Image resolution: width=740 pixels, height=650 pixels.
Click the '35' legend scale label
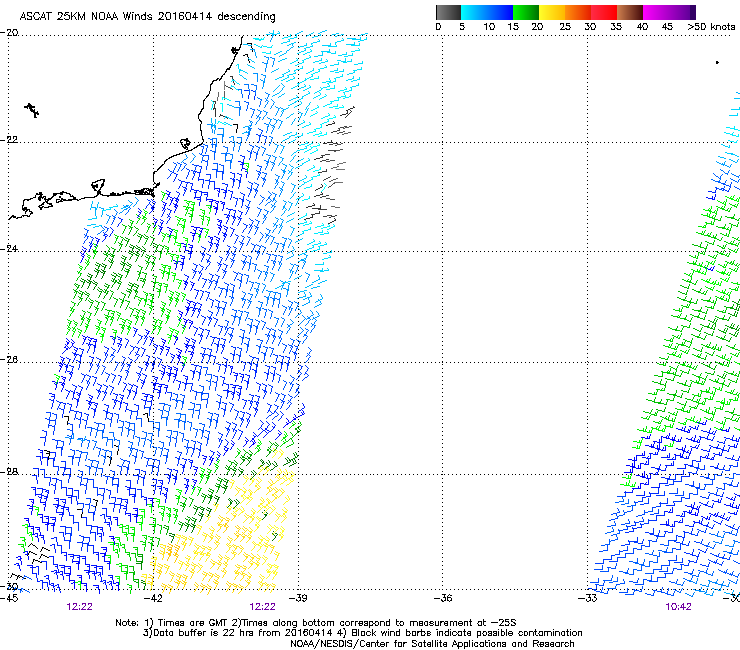(x=616, y=27)
